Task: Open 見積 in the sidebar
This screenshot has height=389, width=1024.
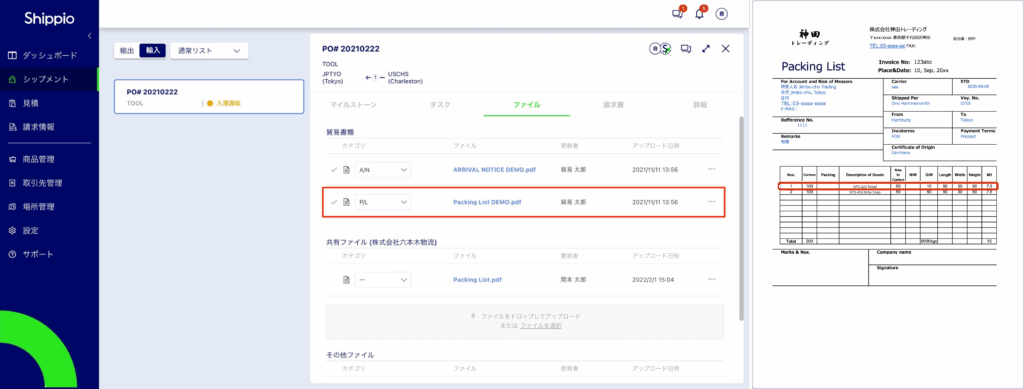Action: tap(25, 103)
